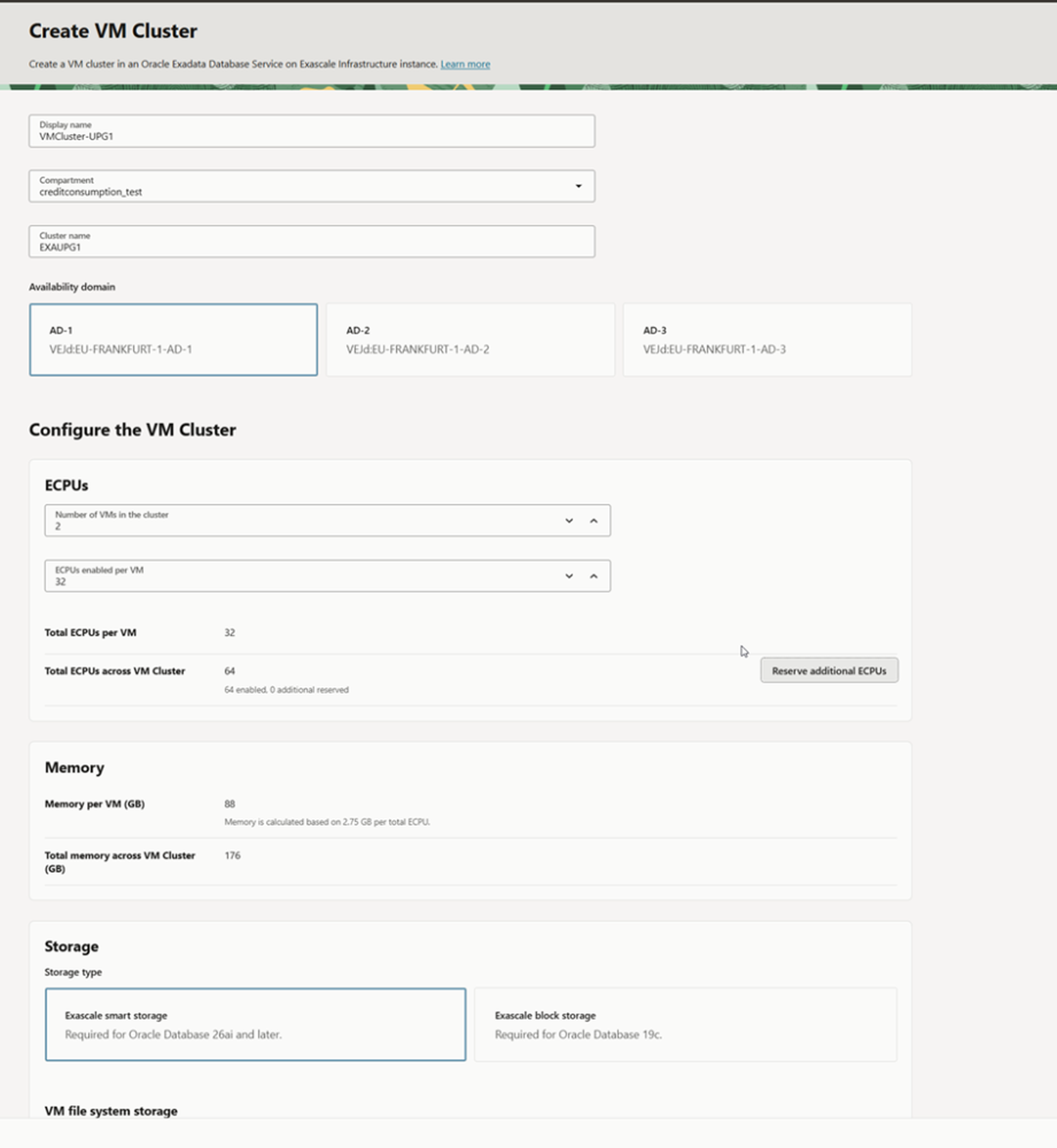Choose Exascale block storage type

click(685, 1025)
